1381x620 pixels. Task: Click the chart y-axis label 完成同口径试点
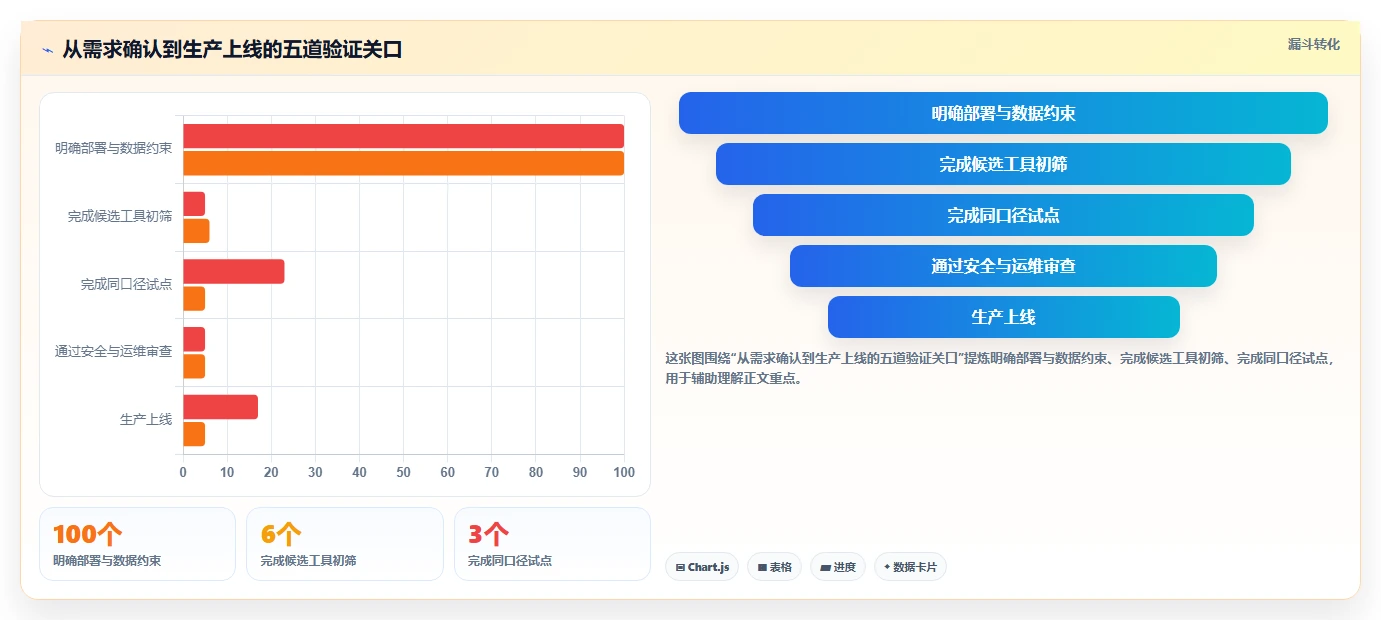(x=126, y=284)
